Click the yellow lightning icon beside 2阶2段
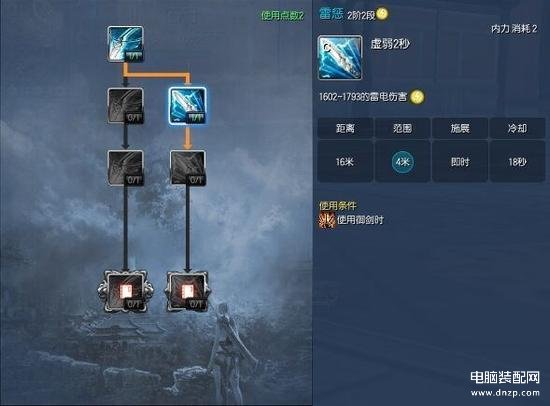This screenshot has width=550, height=406. [x=382, y=14]
